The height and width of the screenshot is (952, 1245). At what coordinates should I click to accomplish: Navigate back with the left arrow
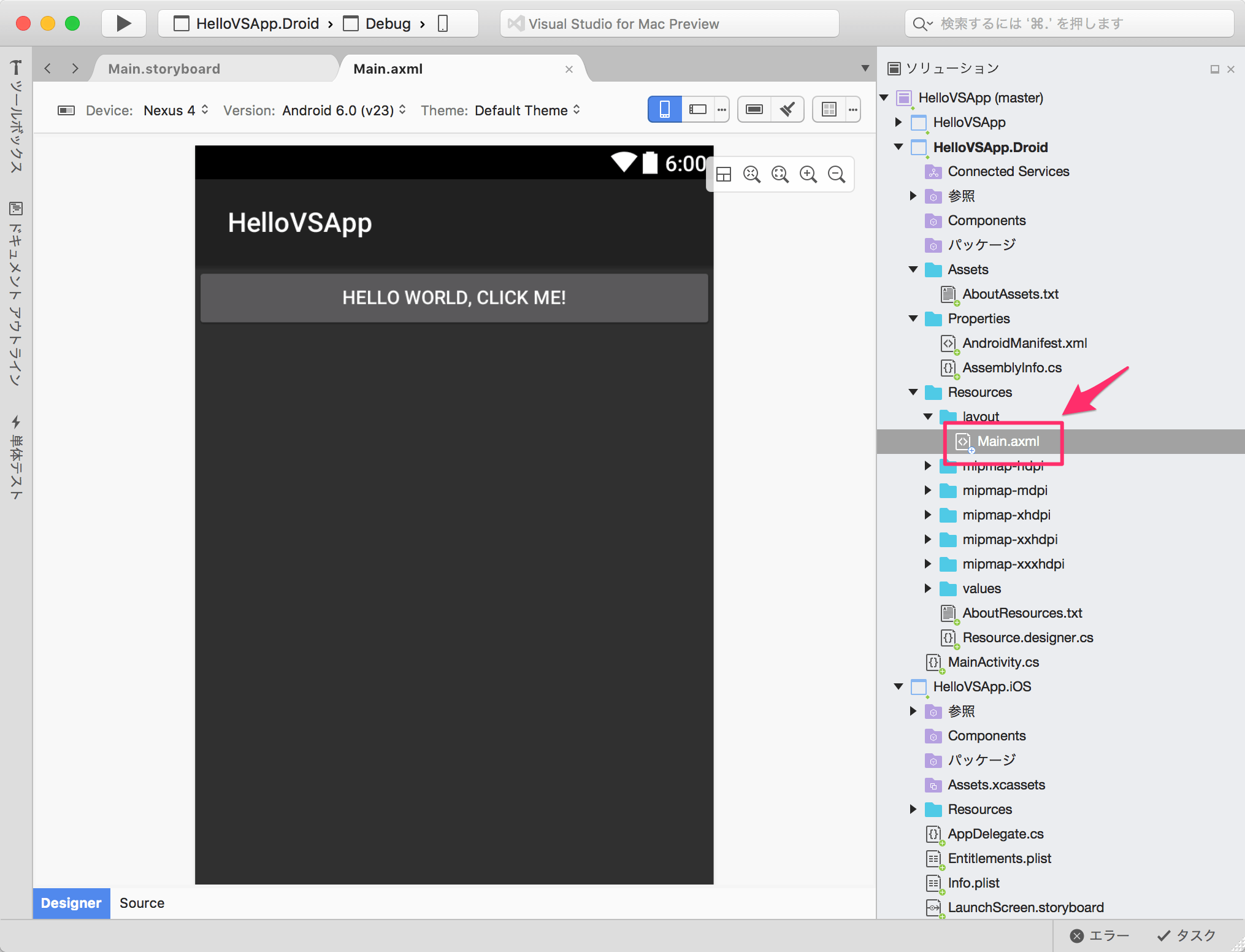(x=47, y=69)
